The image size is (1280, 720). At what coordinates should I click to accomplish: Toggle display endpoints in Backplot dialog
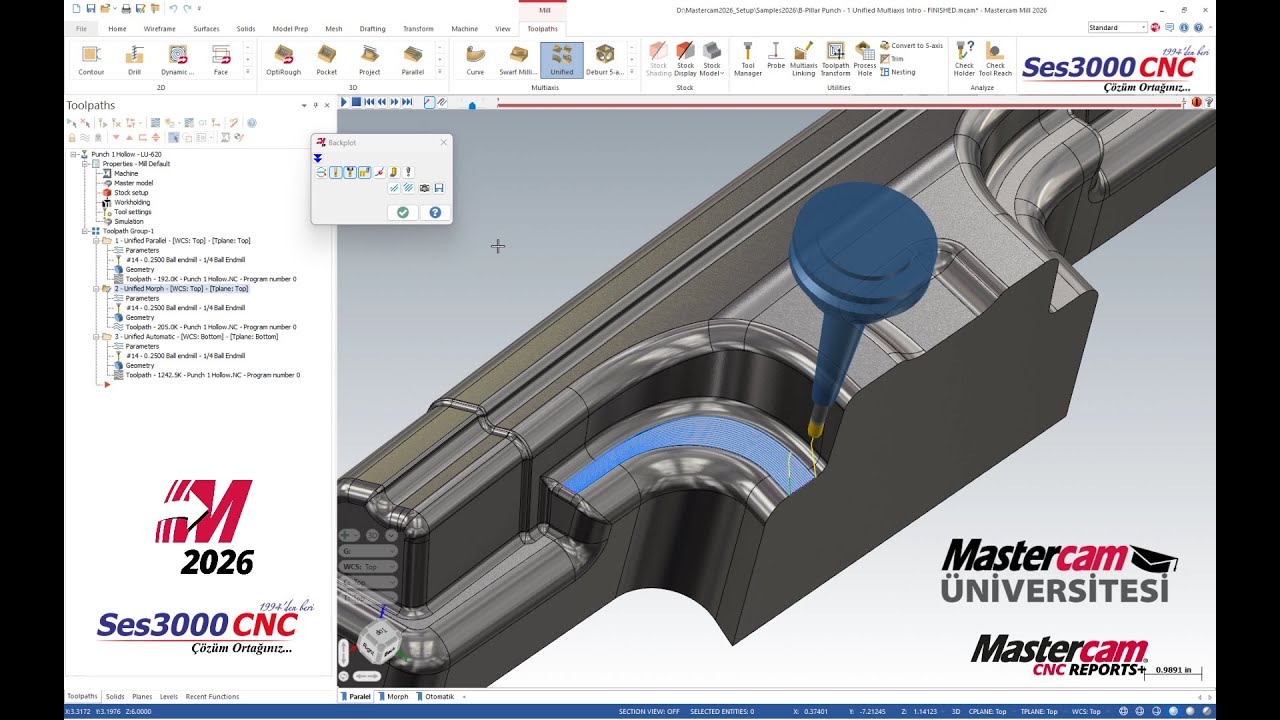click(x=380, y=172)
